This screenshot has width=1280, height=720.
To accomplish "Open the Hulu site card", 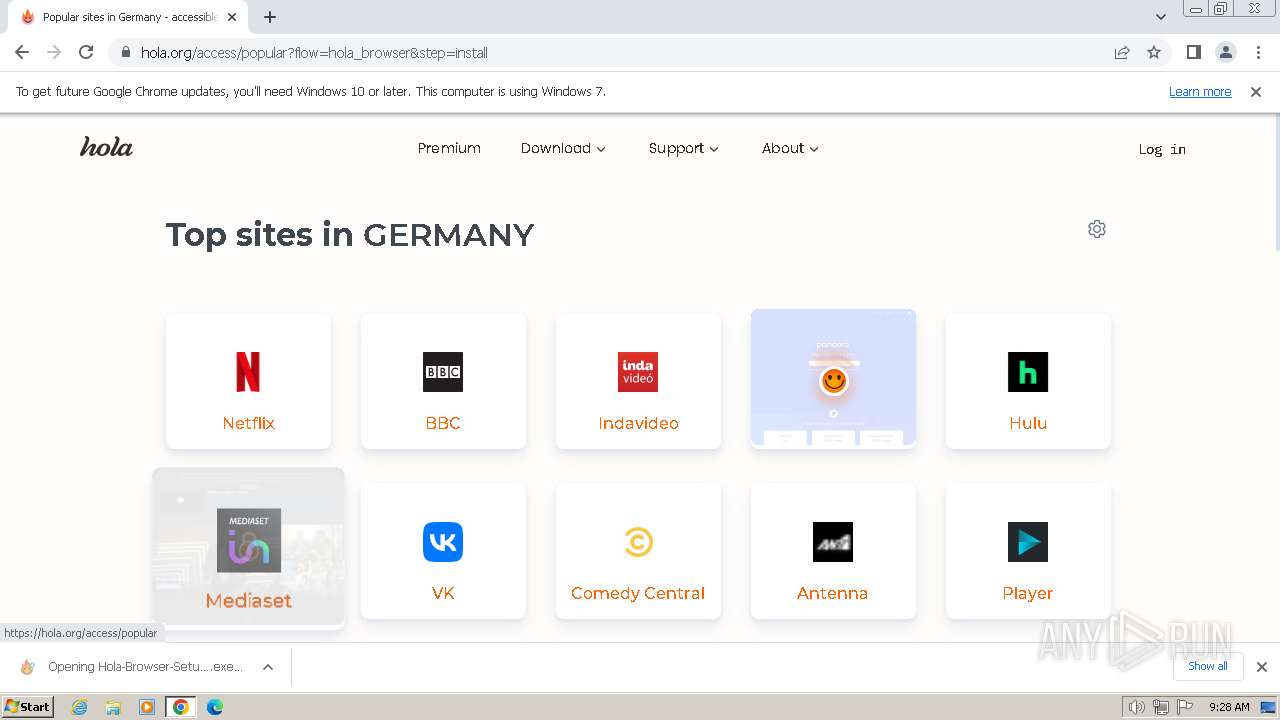I will [1028, 381].
